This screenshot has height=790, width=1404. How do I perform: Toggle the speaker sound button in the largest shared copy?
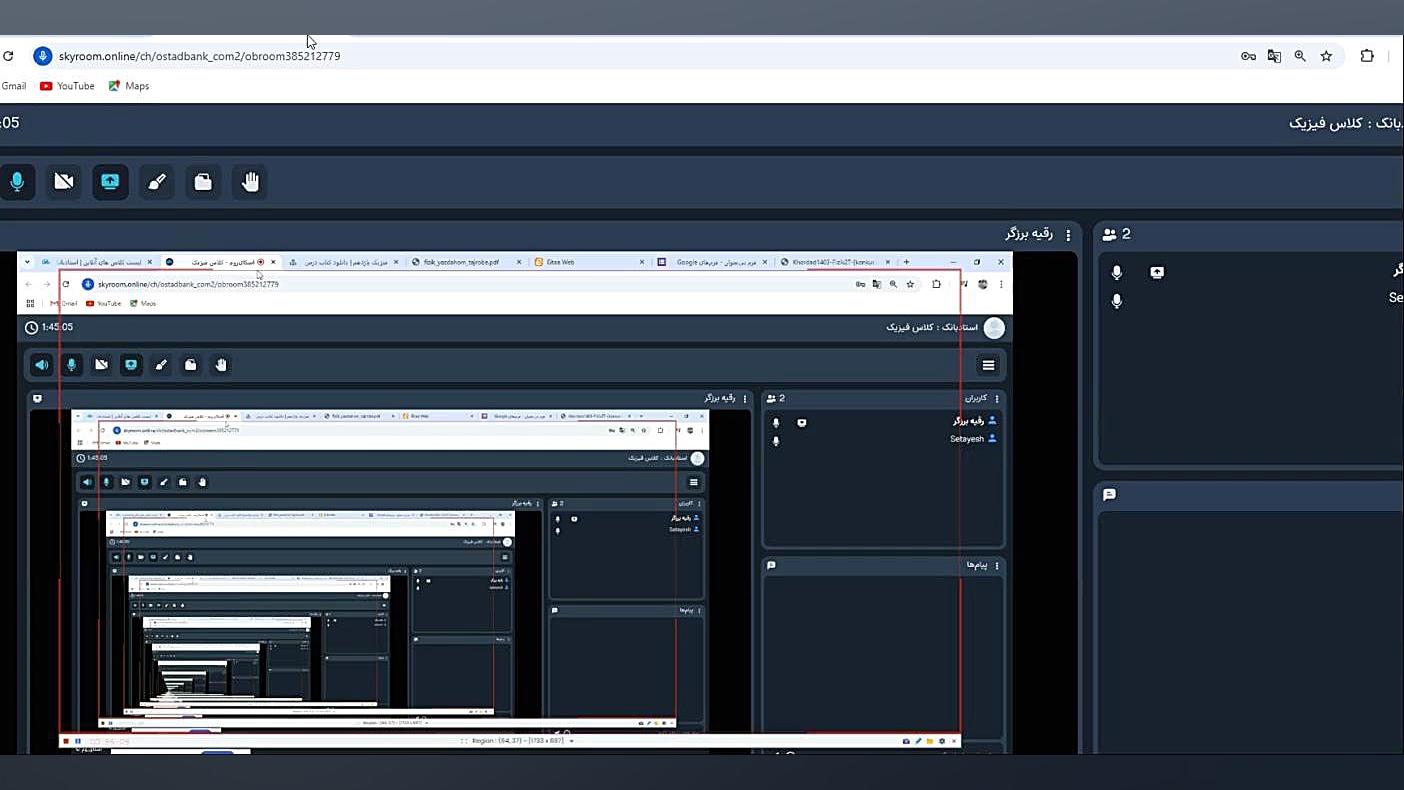pyautogui.click(x=42, y=365)
